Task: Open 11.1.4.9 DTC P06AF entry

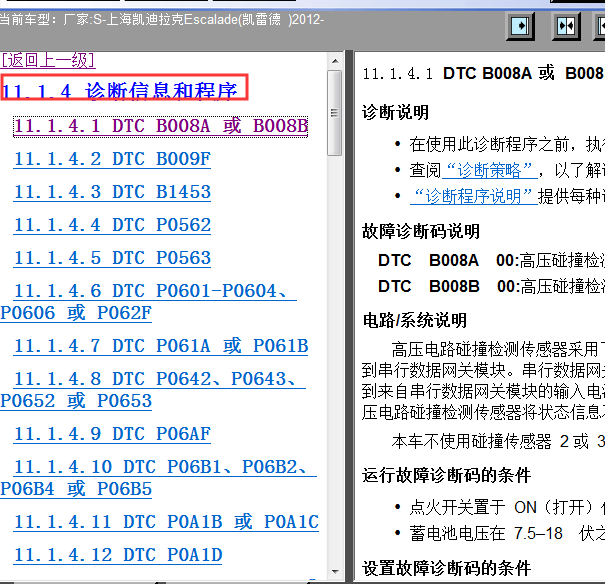Action: (x=112, y=434)
